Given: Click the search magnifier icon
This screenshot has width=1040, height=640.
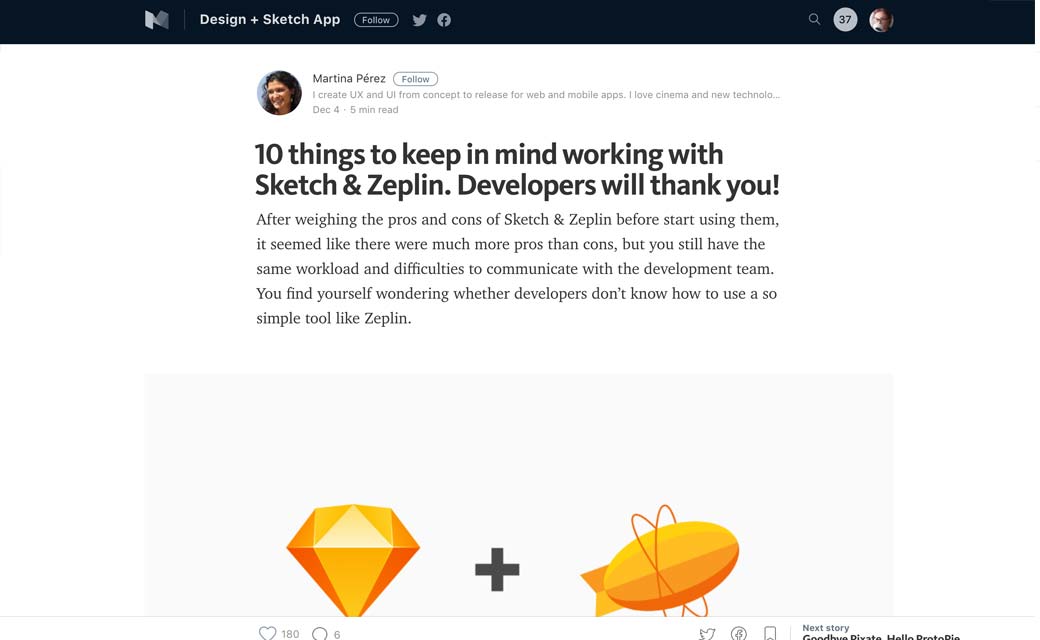Looking at the screenshot, I should pos(814,19).
